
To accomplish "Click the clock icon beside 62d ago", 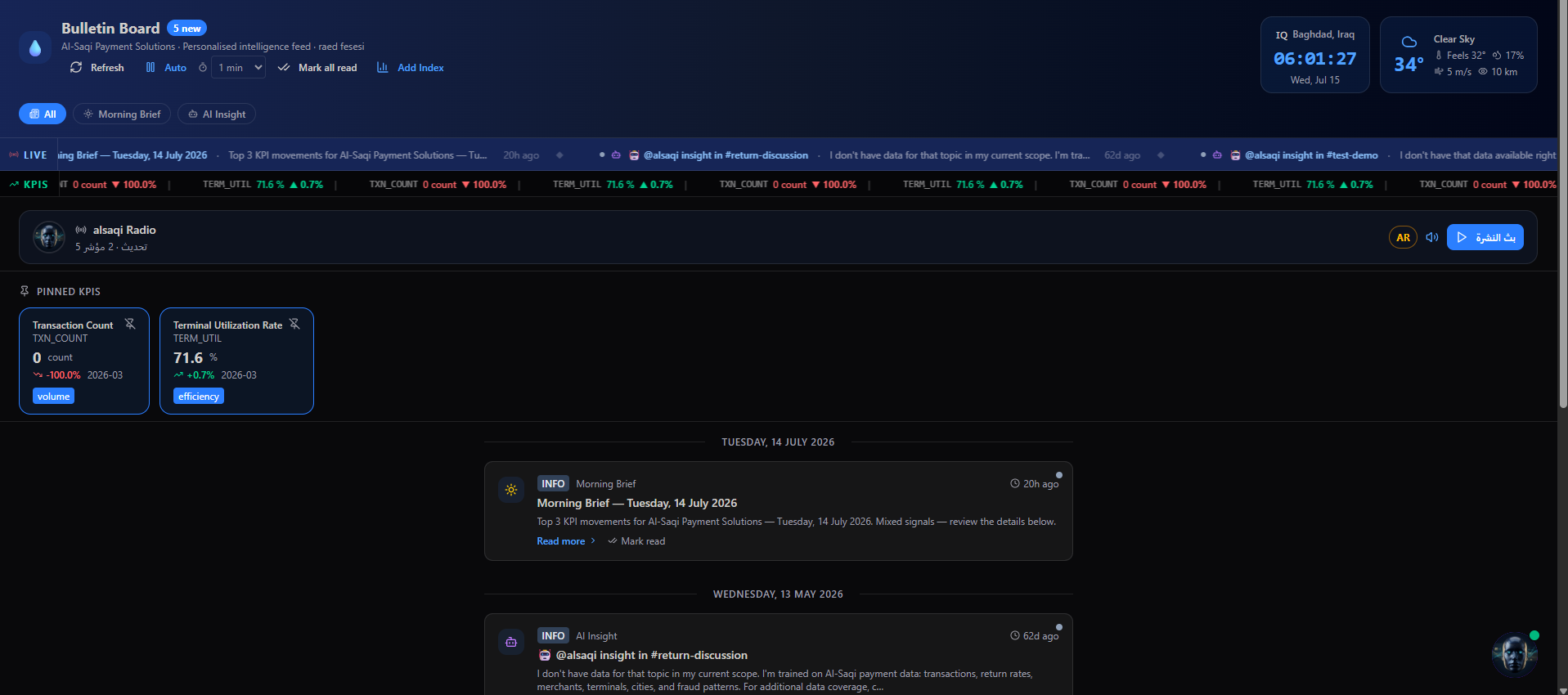I will (x=1015, y=636).
